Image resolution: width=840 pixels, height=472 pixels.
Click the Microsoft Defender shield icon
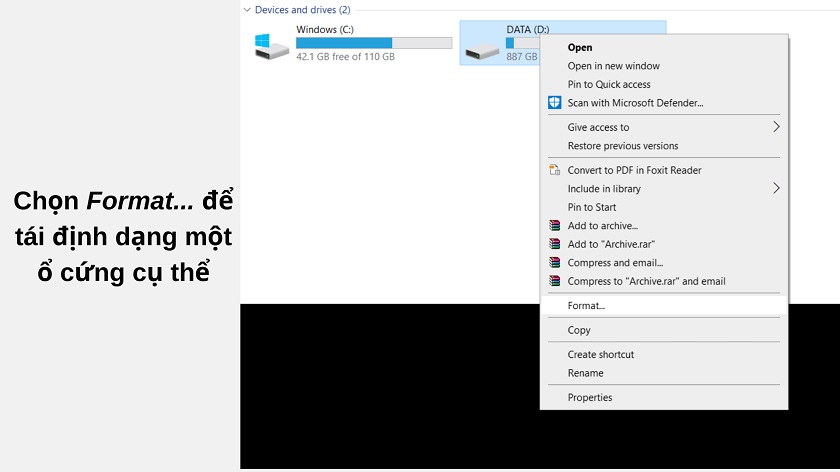click(x=554, y=102)
